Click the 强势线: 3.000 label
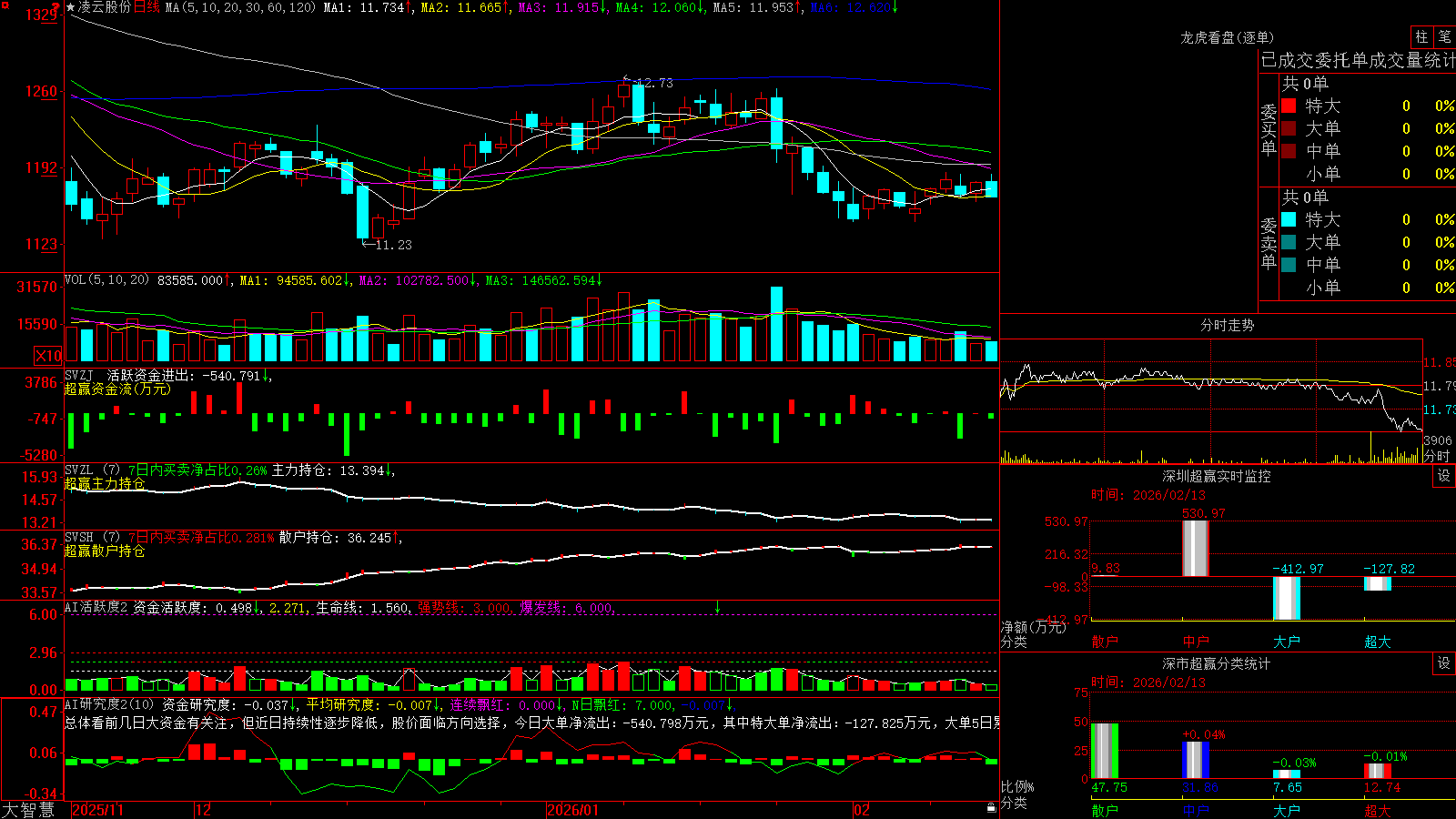 point(465,607)
